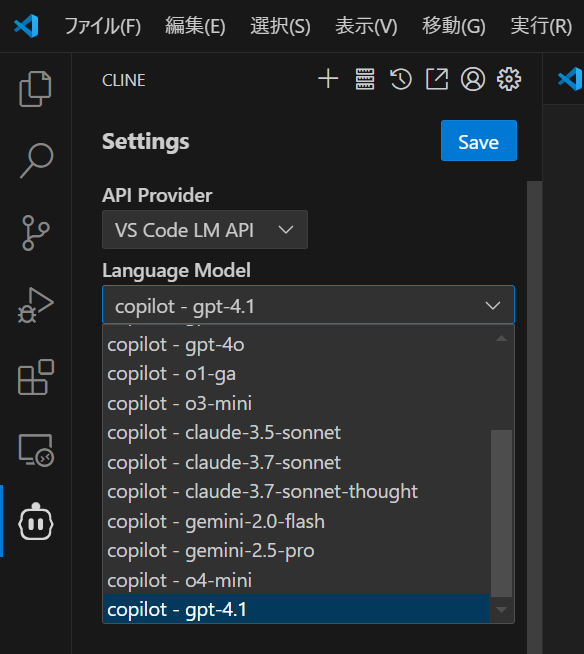The height and width of the screenshot is (654, 584).
Task: Click the CLINE panel title
Action: 124,80
